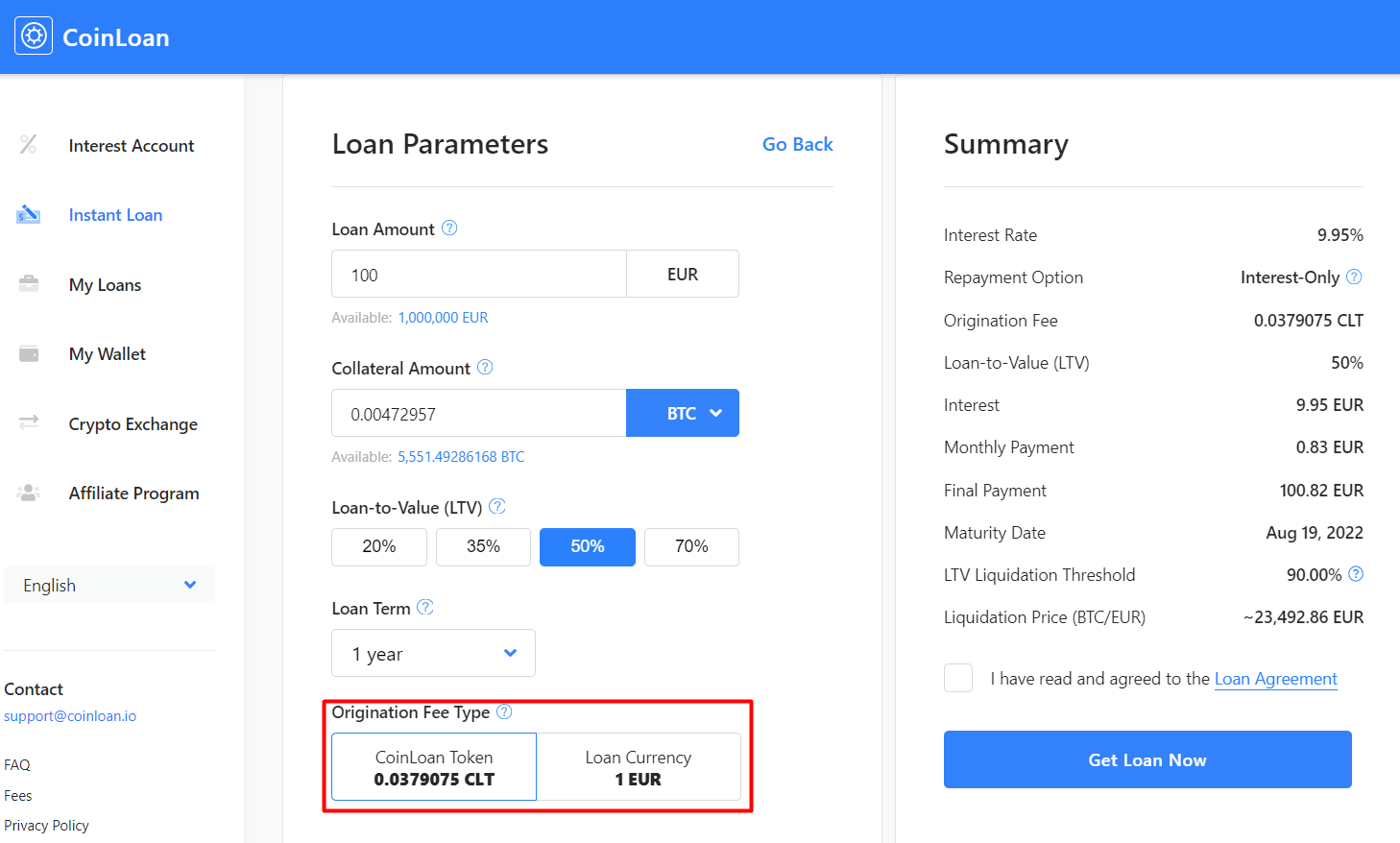
Task: Click the Aug 19, 2022 maturity date
Action: 1315,533
